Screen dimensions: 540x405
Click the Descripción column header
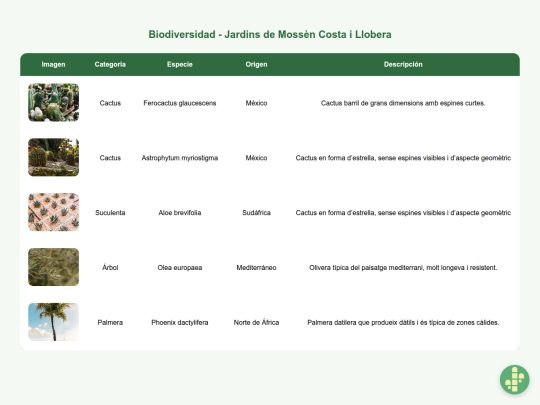(x=403, y=64)
